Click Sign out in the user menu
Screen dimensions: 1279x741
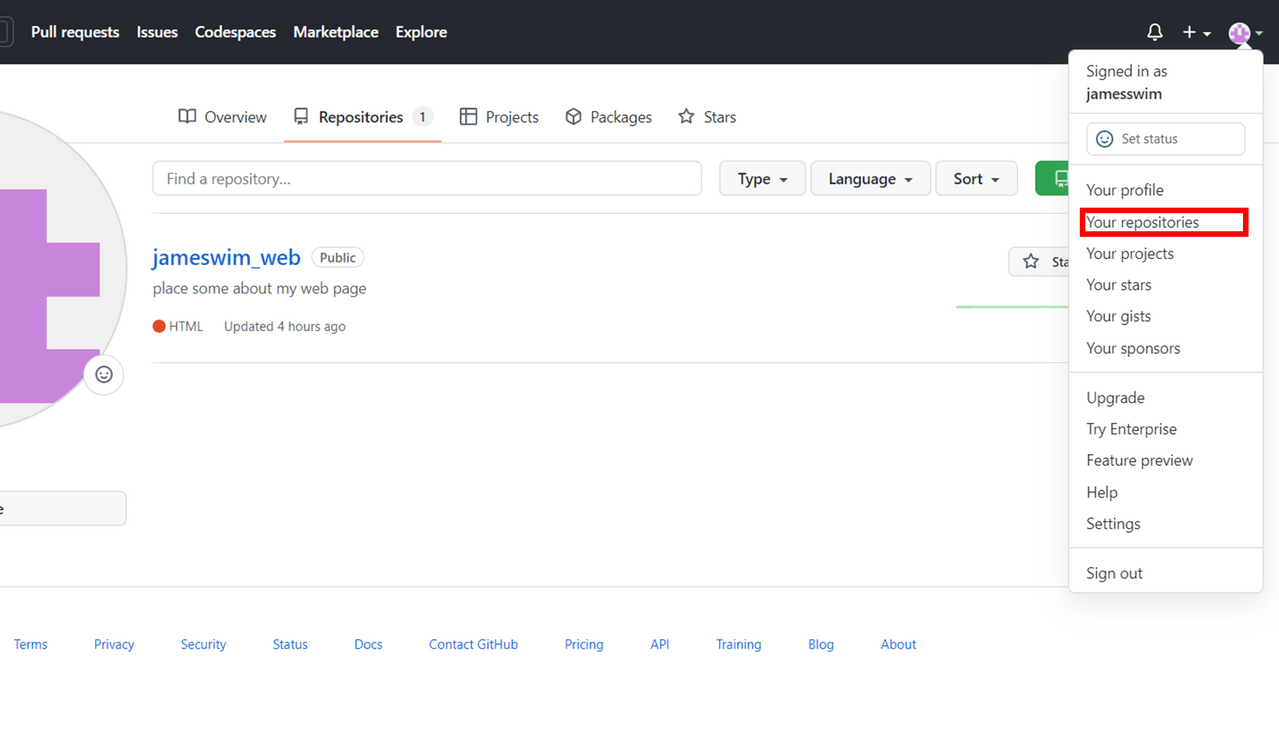pos(1114,573)
